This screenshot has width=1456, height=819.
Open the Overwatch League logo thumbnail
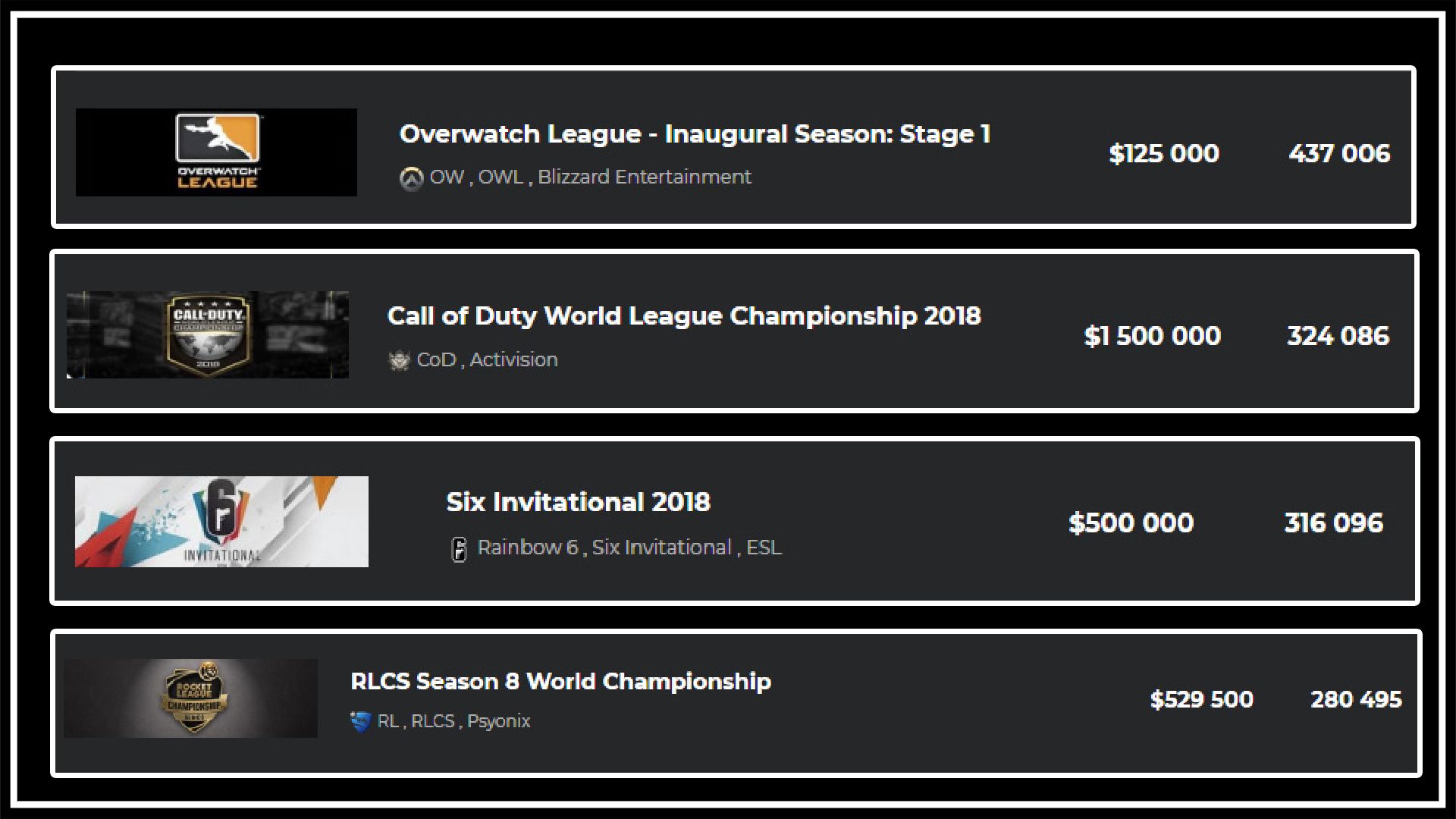click(216, 152)
